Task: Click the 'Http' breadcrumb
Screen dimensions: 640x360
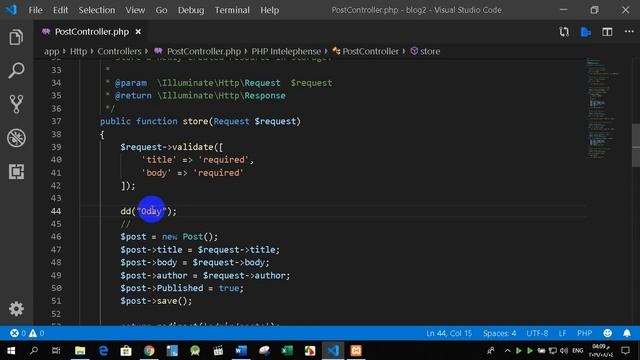Action: [x=78, y=51]
